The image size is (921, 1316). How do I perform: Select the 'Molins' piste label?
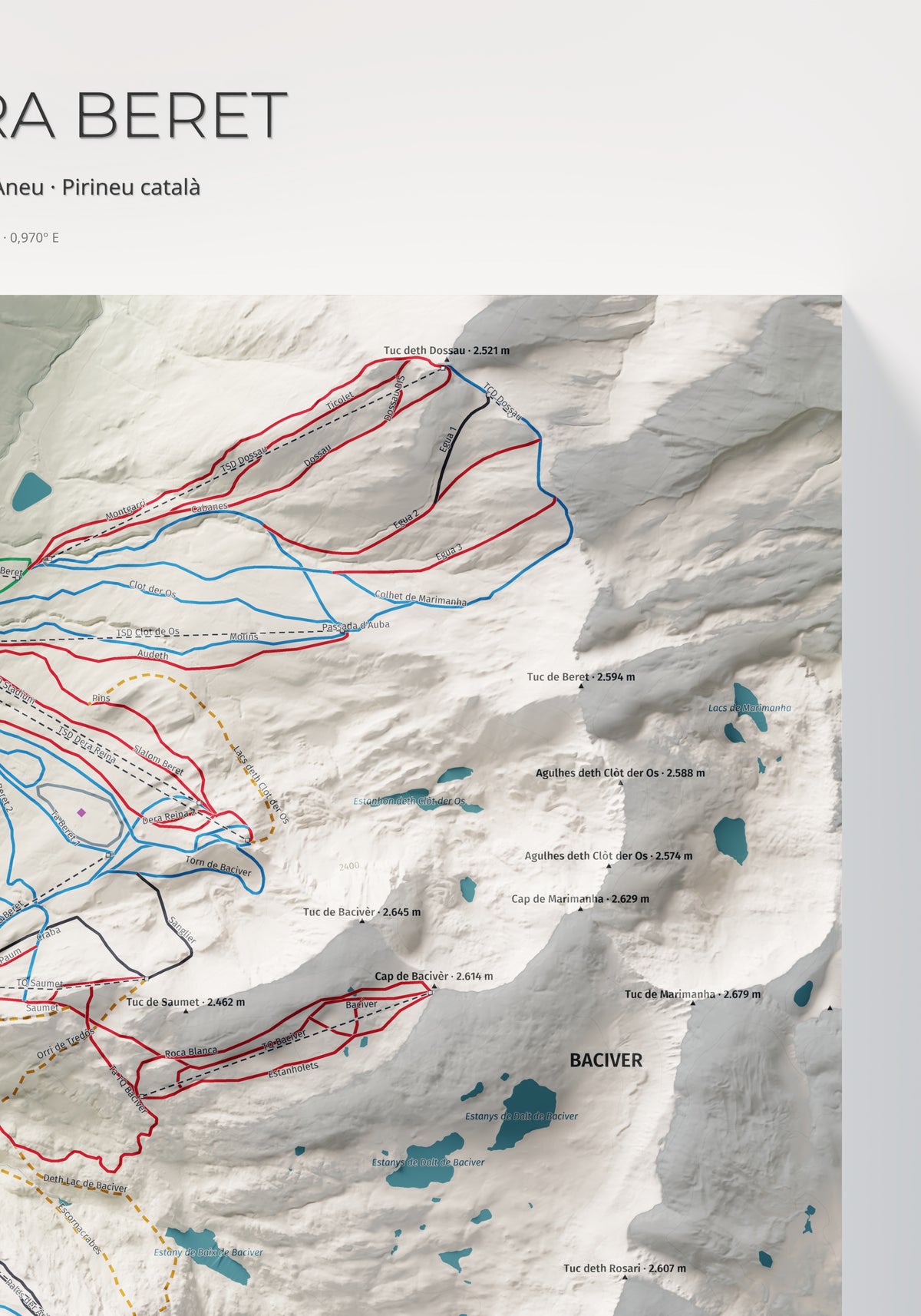coord(244,637)
